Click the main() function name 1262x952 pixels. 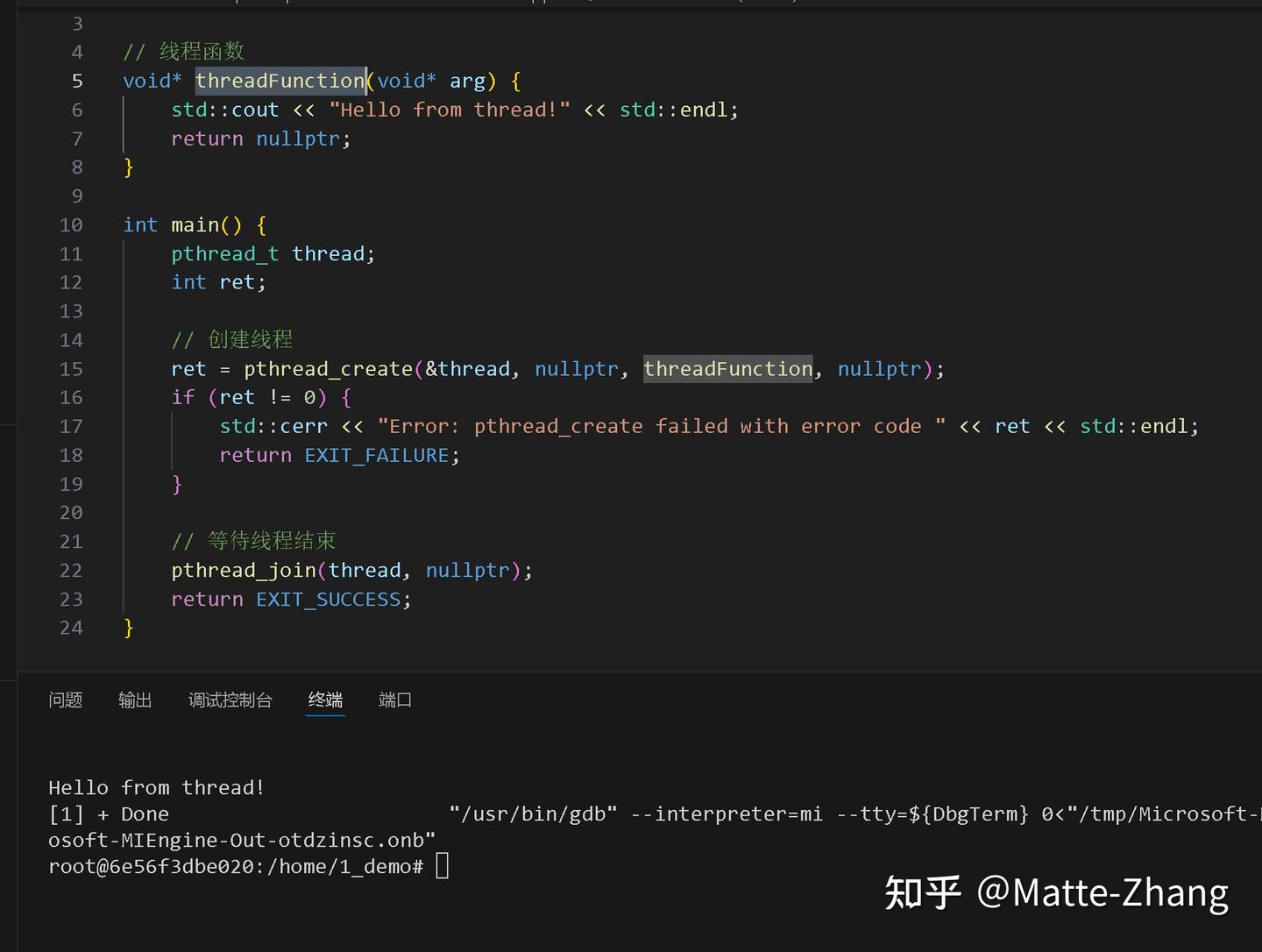[x=195, y=225]
